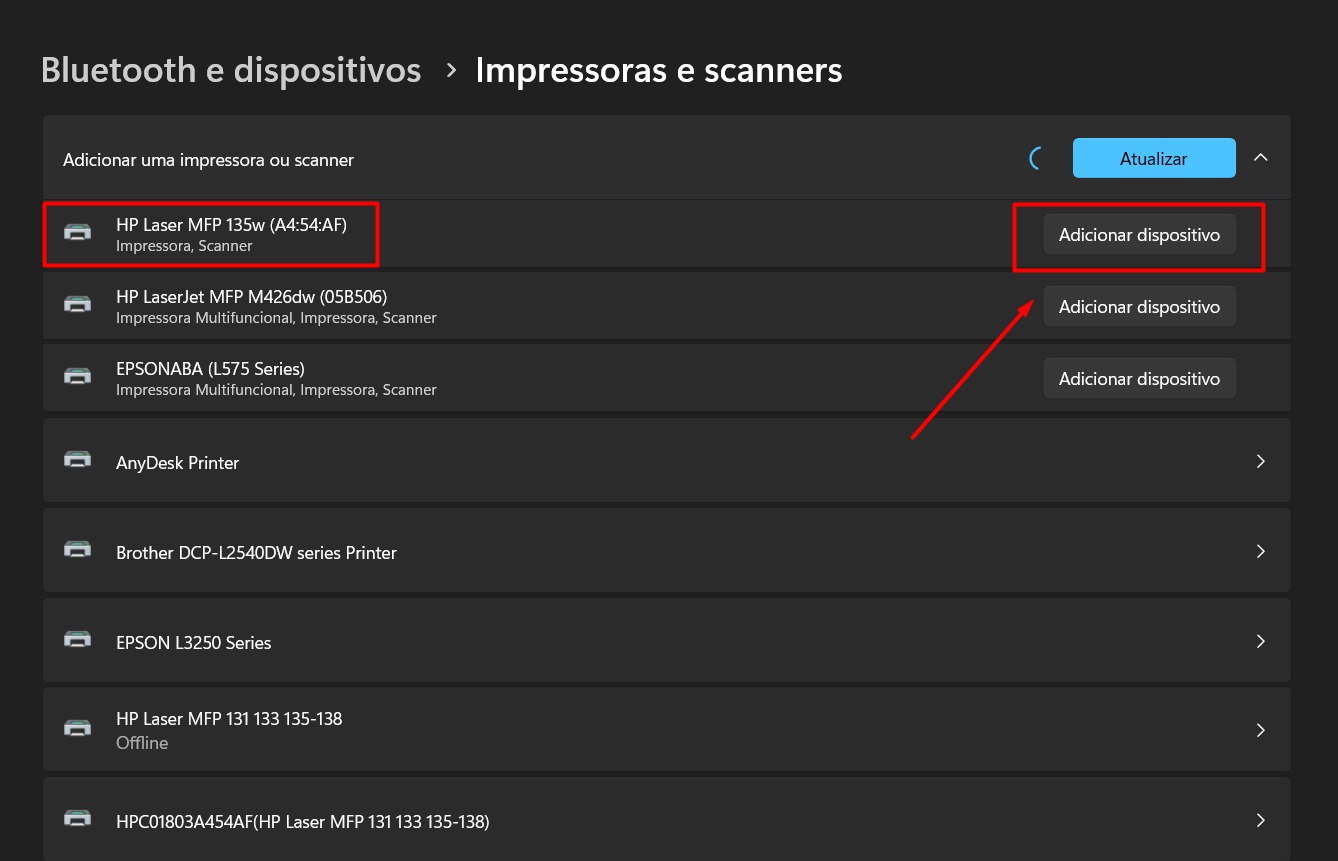Add the HP Laser MFP 135w device
1338x861 pixels.
pyautogui.click(x=1139, y=235)
